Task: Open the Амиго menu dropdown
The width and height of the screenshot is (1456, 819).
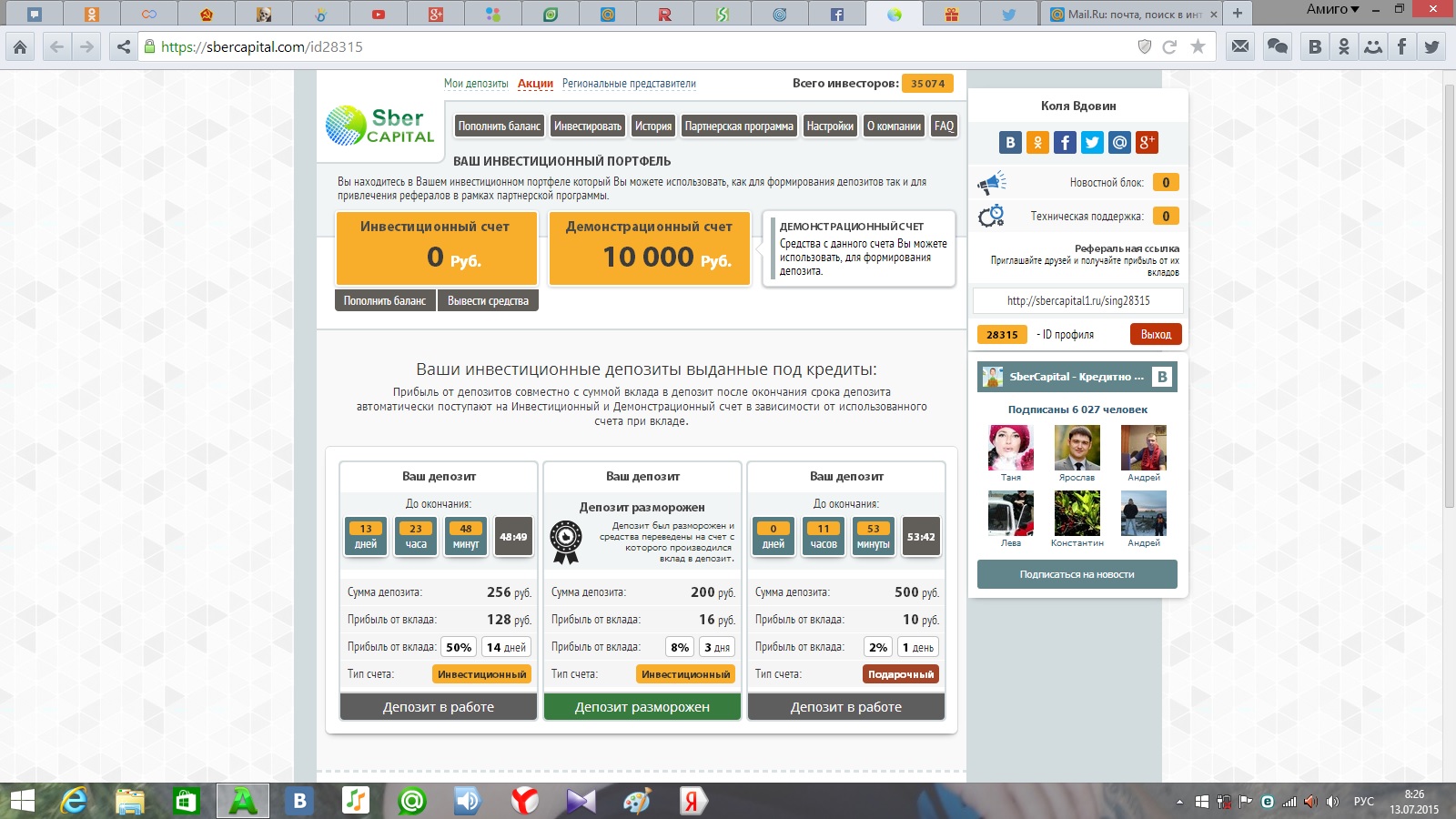Action: tap(1333, 9)
